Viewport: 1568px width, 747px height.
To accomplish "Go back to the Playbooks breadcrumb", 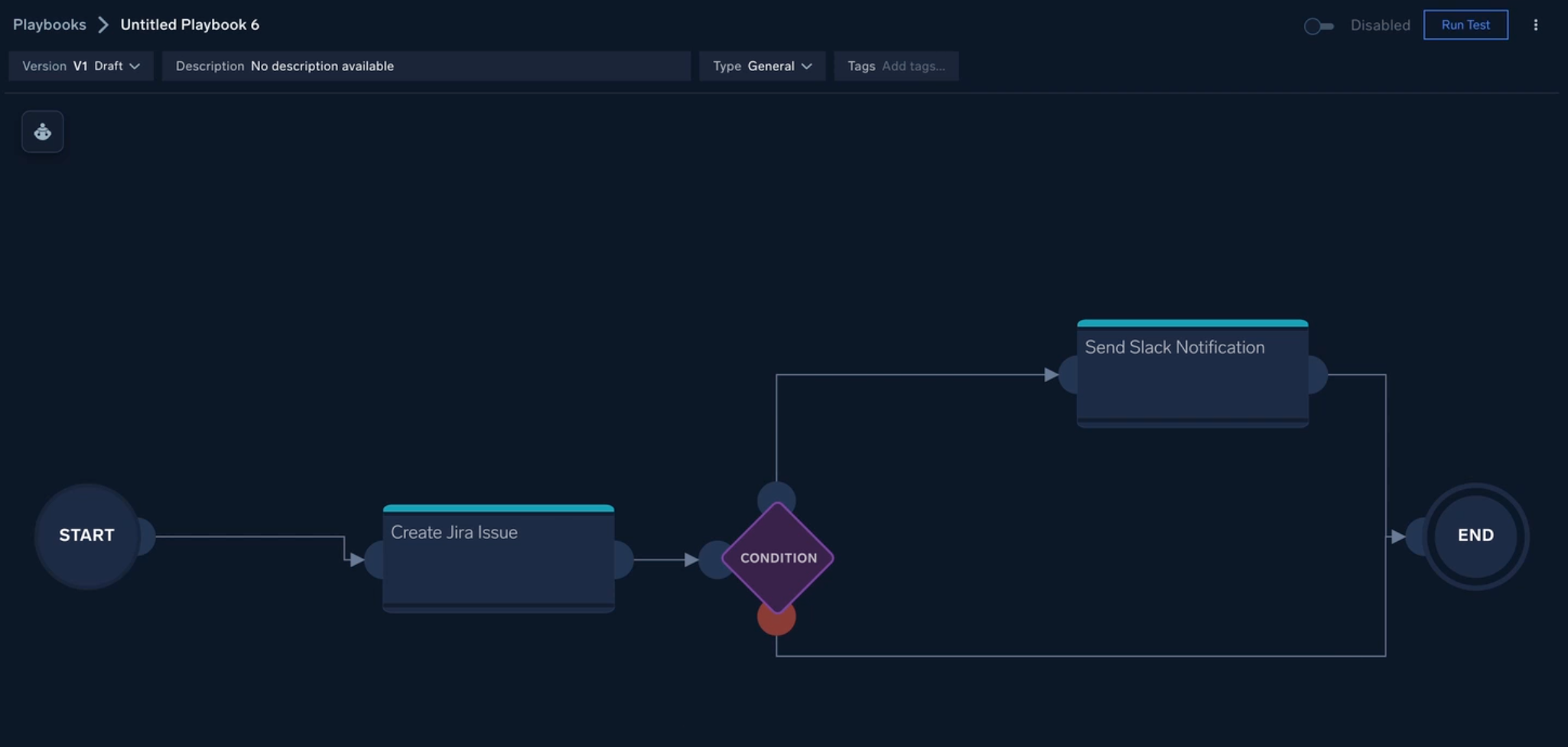I will [x=50, y=24].
